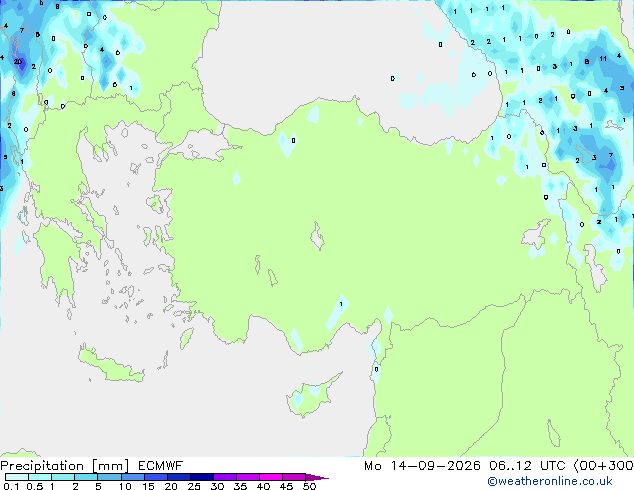Click the Sea of Marmara area
Screen dimensions: 634x490
tap(201, 146)
